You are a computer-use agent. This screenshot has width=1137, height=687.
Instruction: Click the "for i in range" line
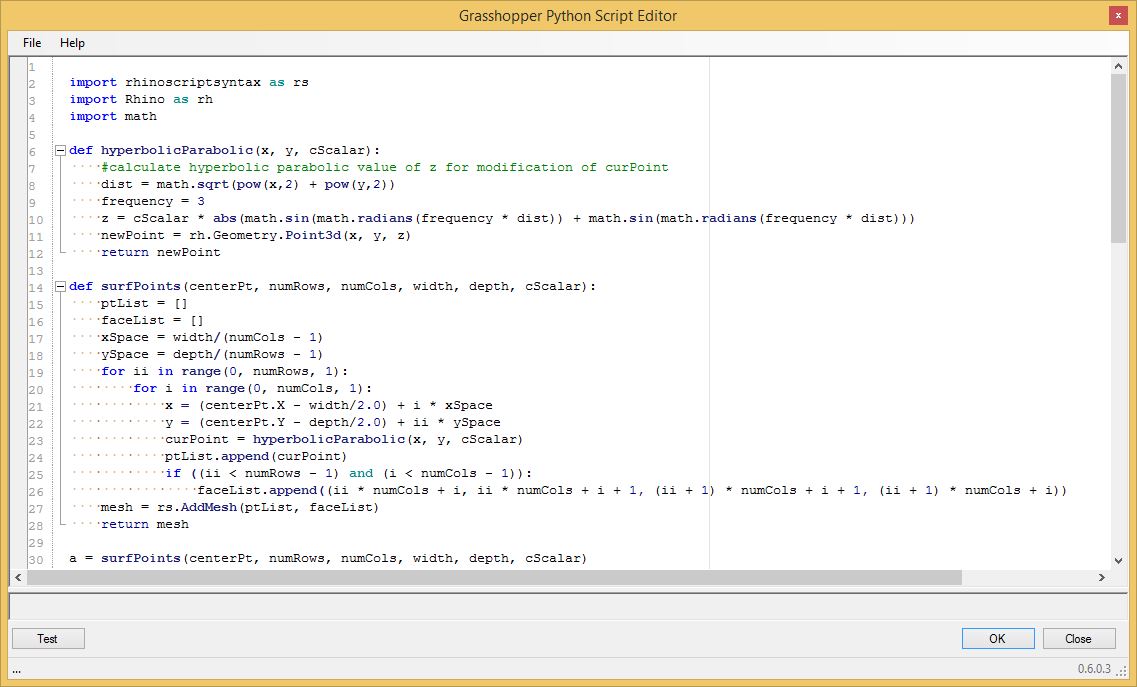[x=252, y=389]
